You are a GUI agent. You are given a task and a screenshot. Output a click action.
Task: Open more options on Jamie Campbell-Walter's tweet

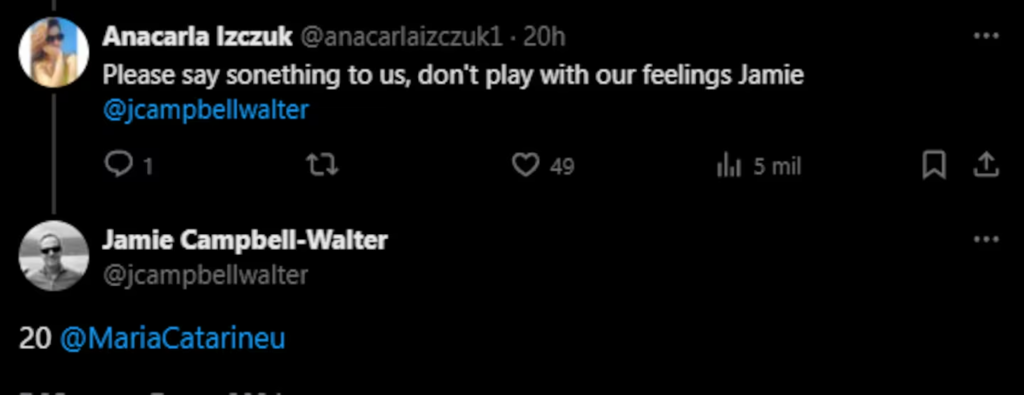point(986,240)
